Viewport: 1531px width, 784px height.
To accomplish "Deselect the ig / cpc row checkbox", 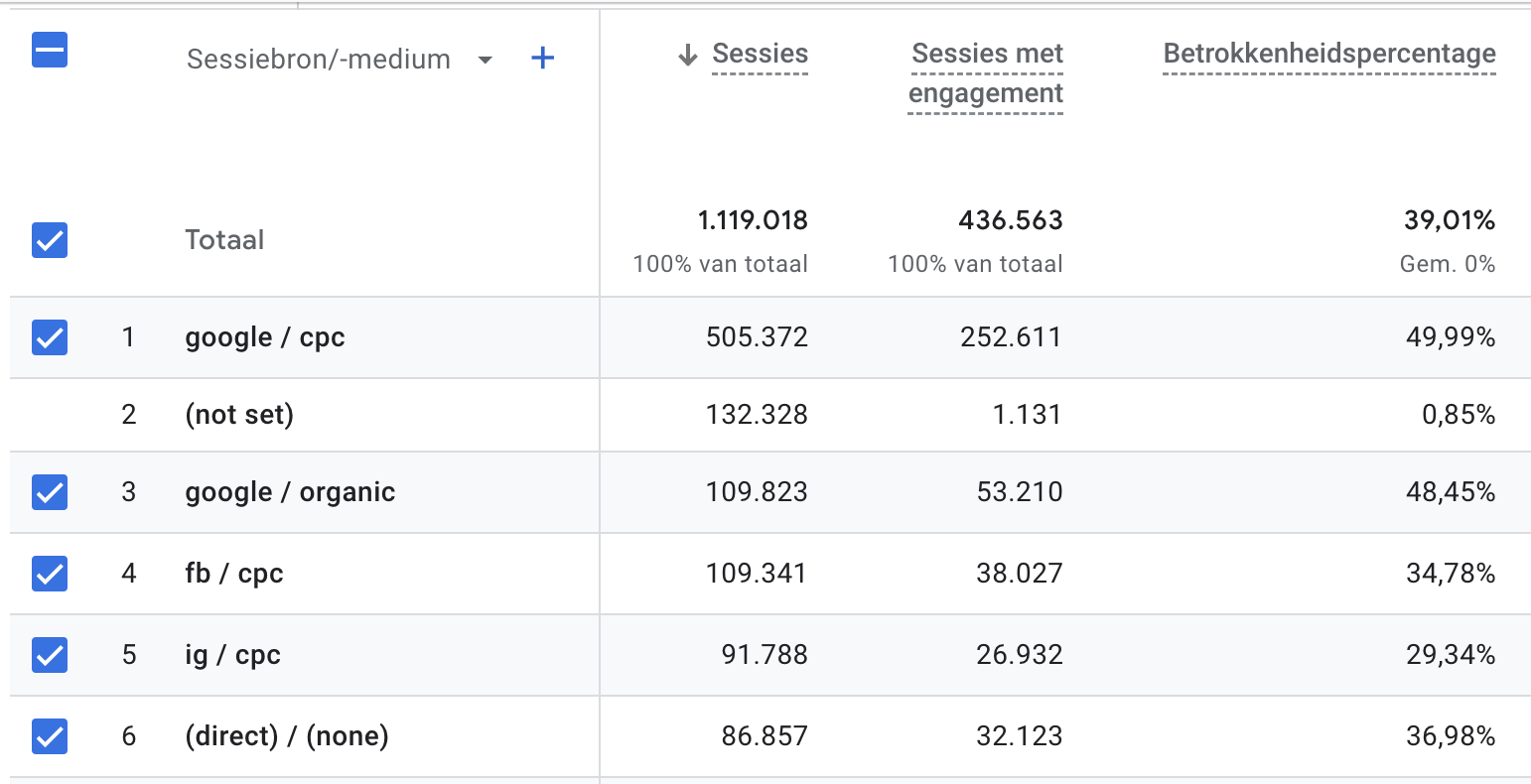I will click(50, 655).
